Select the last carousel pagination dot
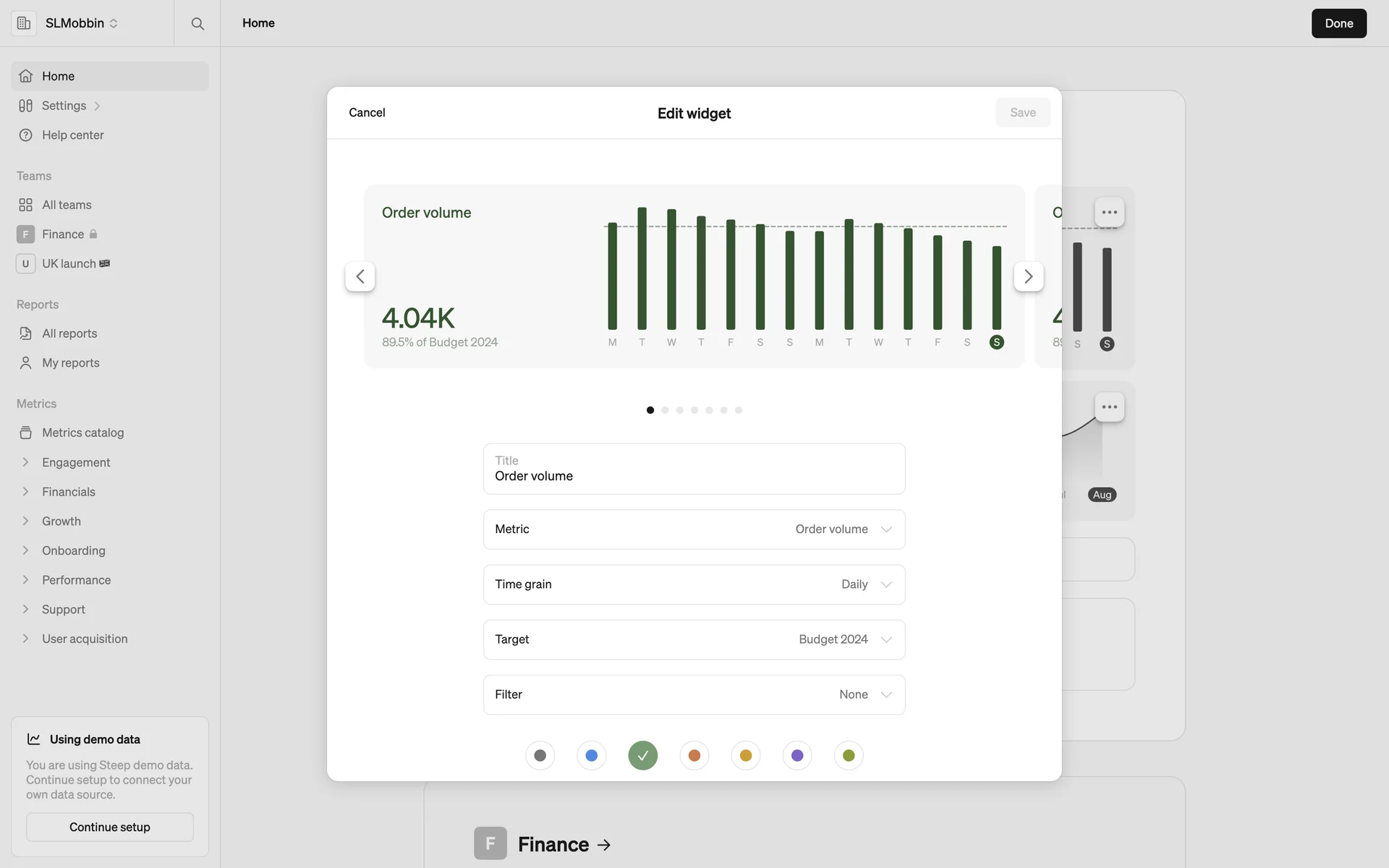1389x868 pixels. tap(739, 410)
